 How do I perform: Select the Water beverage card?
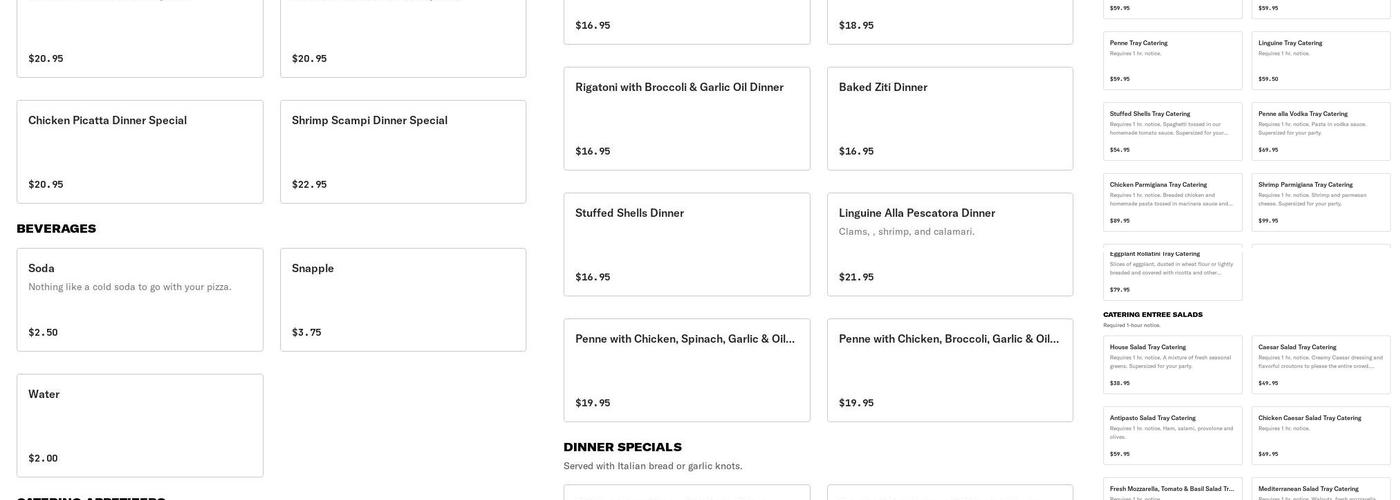[140, 425]
